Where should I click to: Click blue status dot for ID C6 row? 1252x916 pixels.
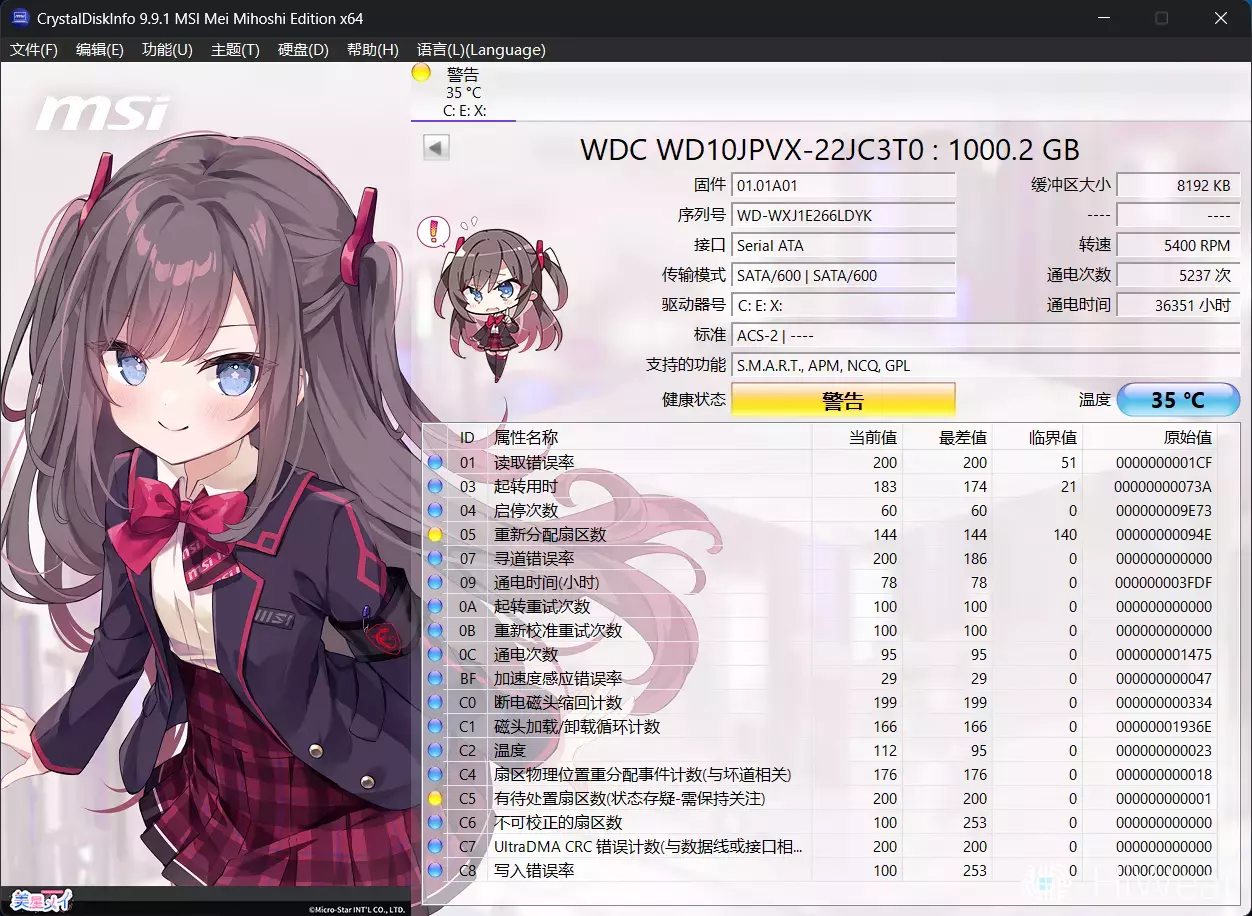tap(435, 822)
